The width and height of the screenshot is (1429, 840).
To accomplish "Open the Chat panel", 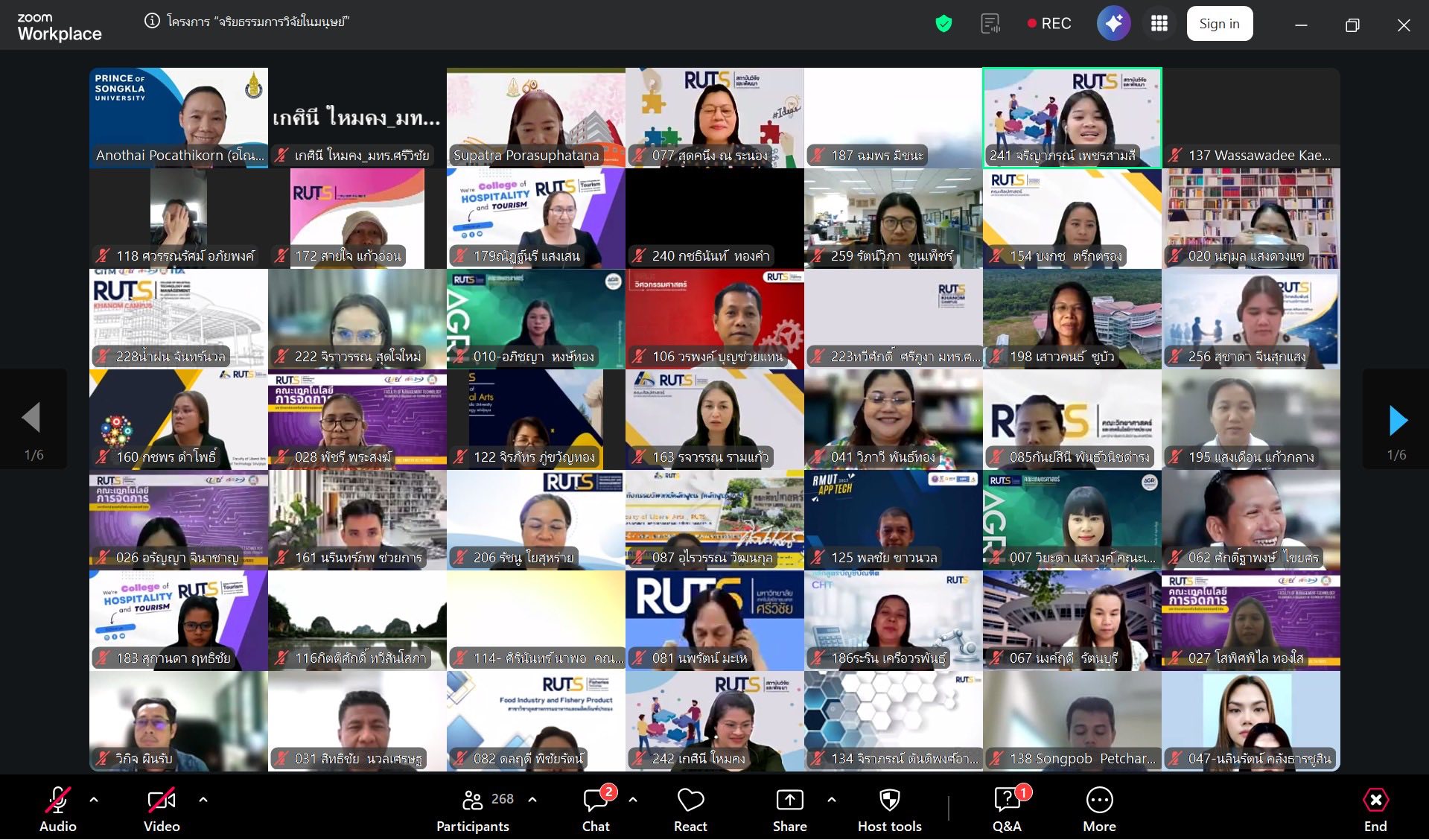I will coord(596,809).
